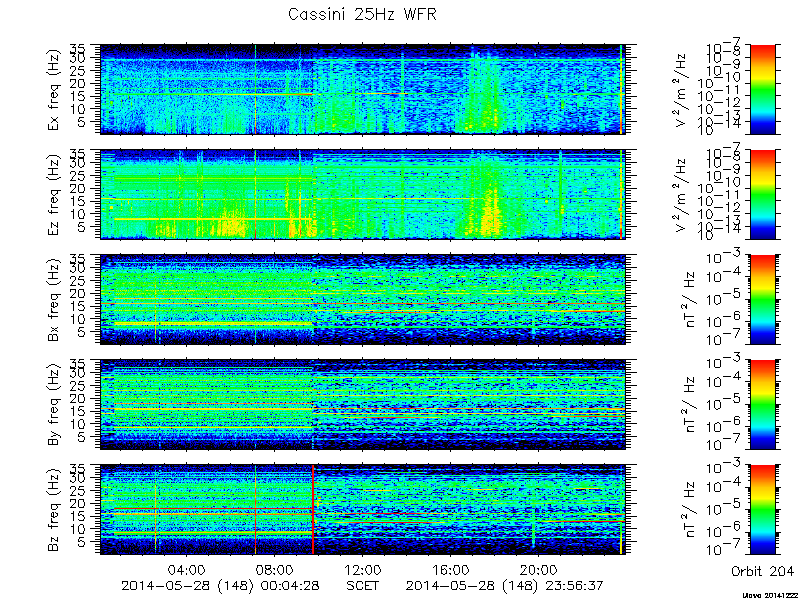Select the 'Bx freq (Hz)' axis label
The image size is (800, 600).
click(x=54, y=300)
